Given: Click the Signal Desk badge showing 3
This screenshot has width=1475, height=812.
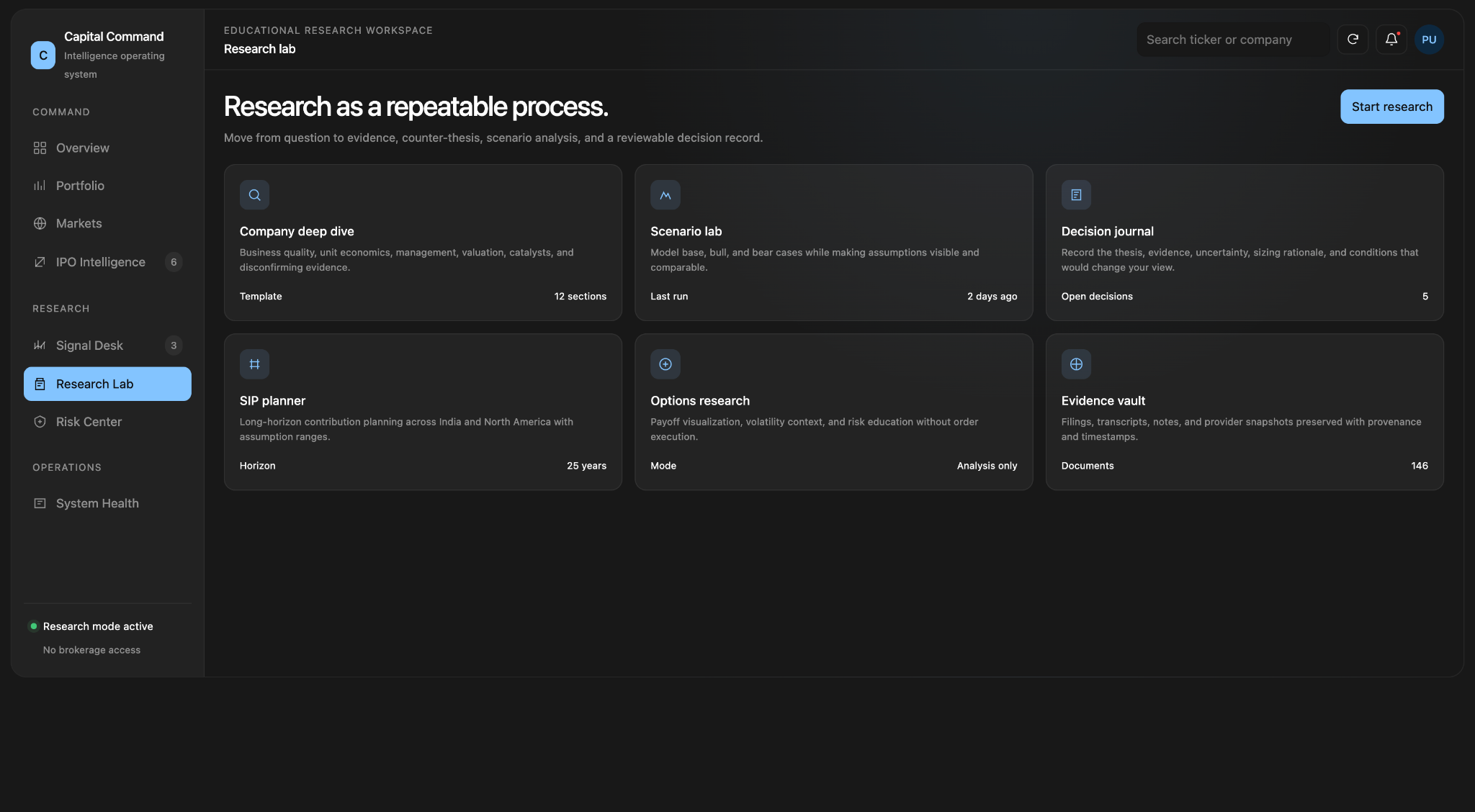Looking at the screenshot, I should (x=174, y=346).
